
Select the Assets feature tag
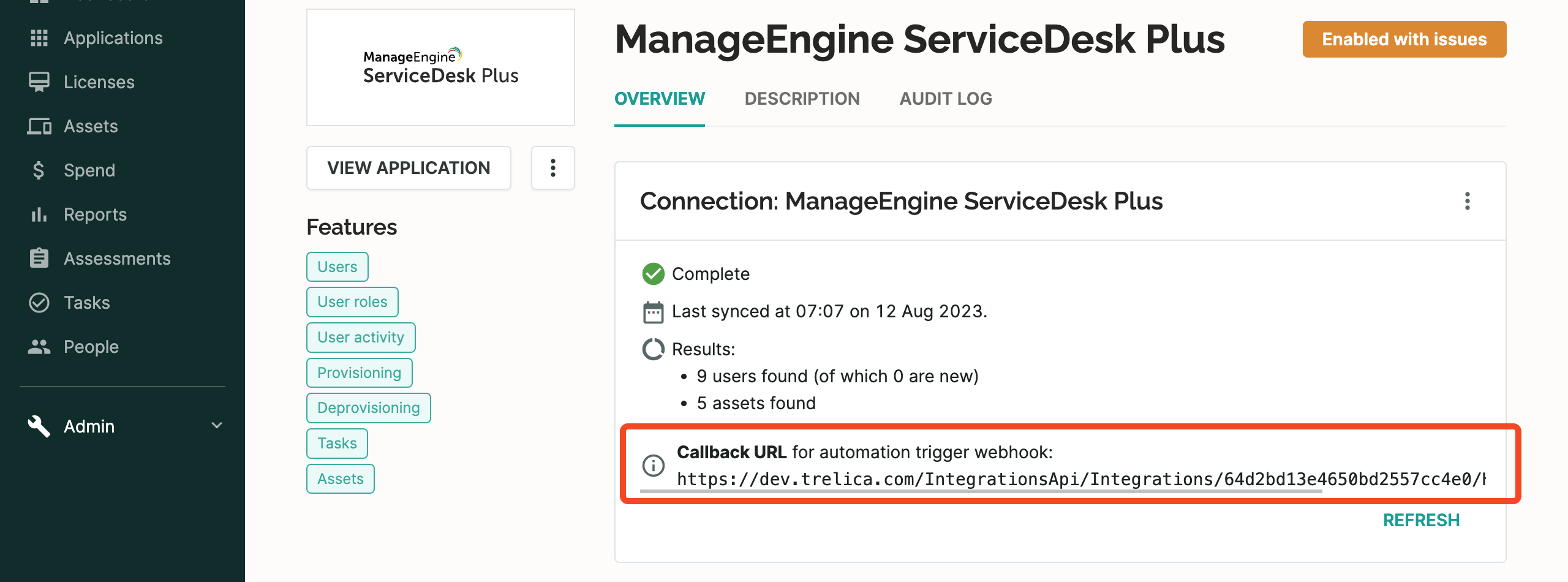(x=341, y=479)
